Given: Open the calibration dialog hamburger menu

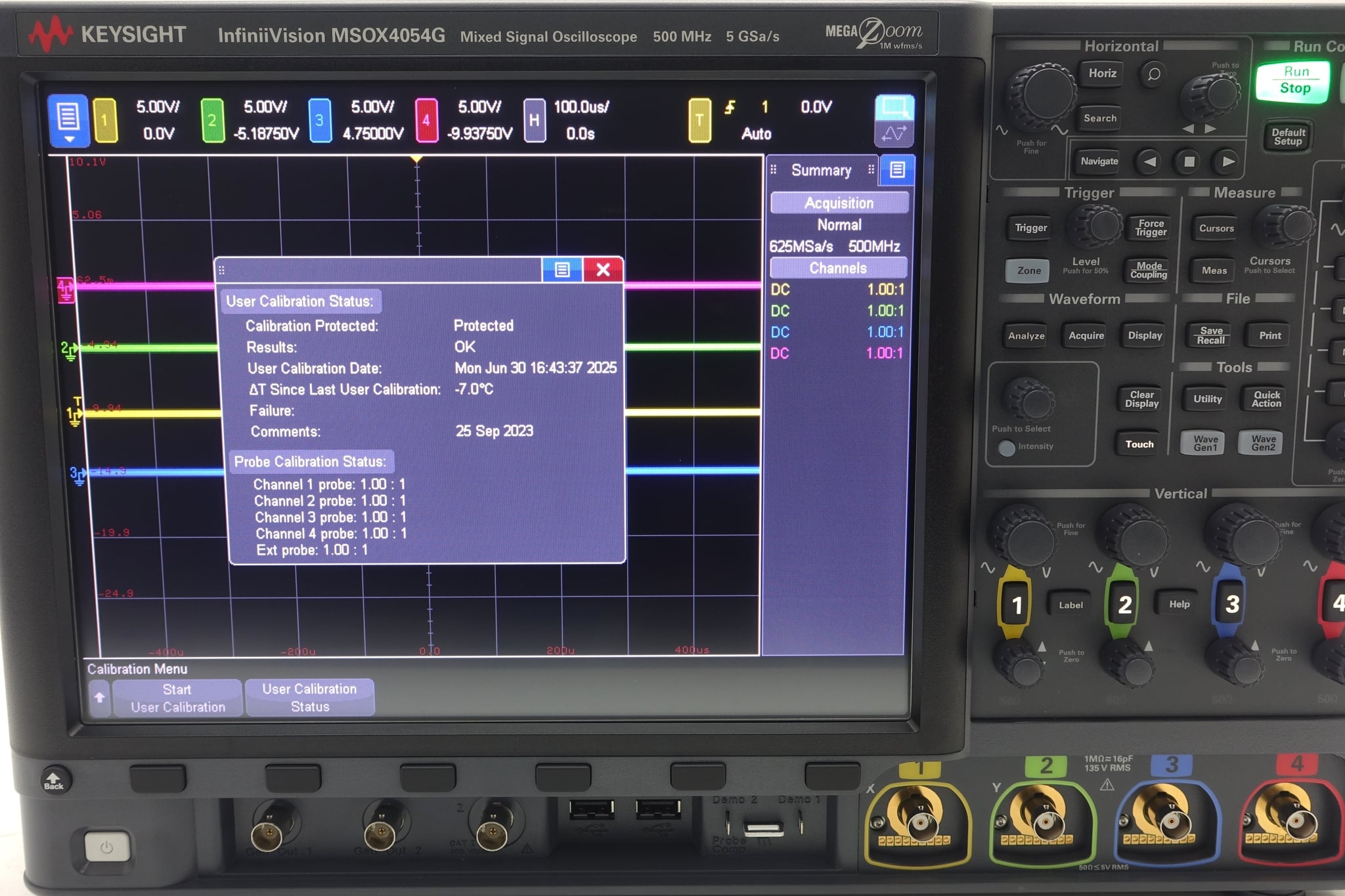Looking at the screenshot, I should pyautogui.click(x=563, y=270).
